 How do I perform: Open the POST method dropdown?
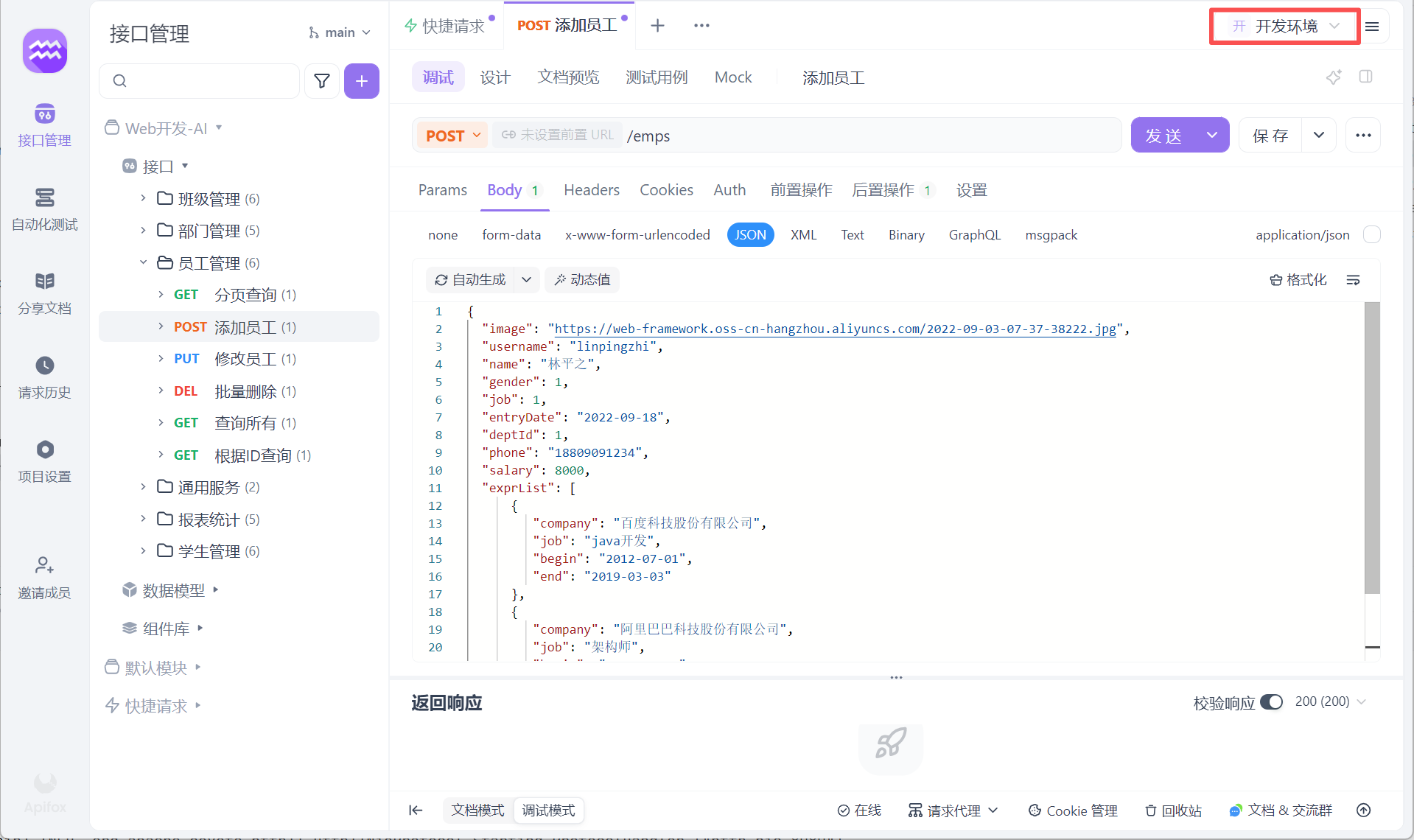click(452, 136)
